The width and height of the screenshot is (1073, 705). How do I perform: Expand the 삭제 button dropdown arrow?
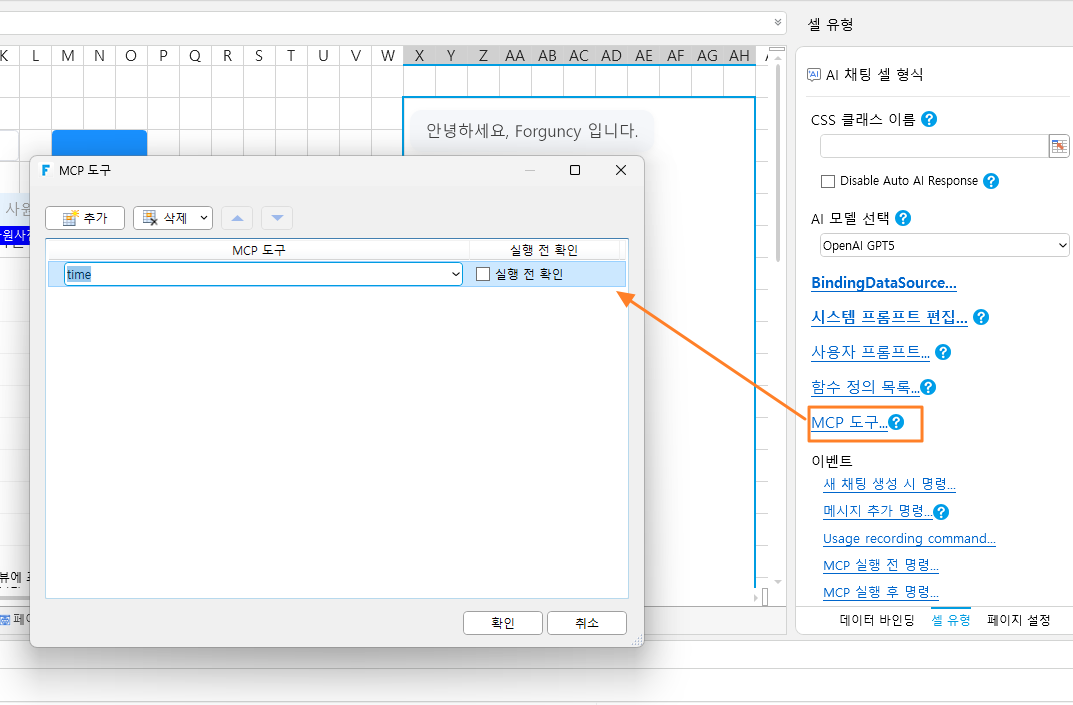point(203,218)
